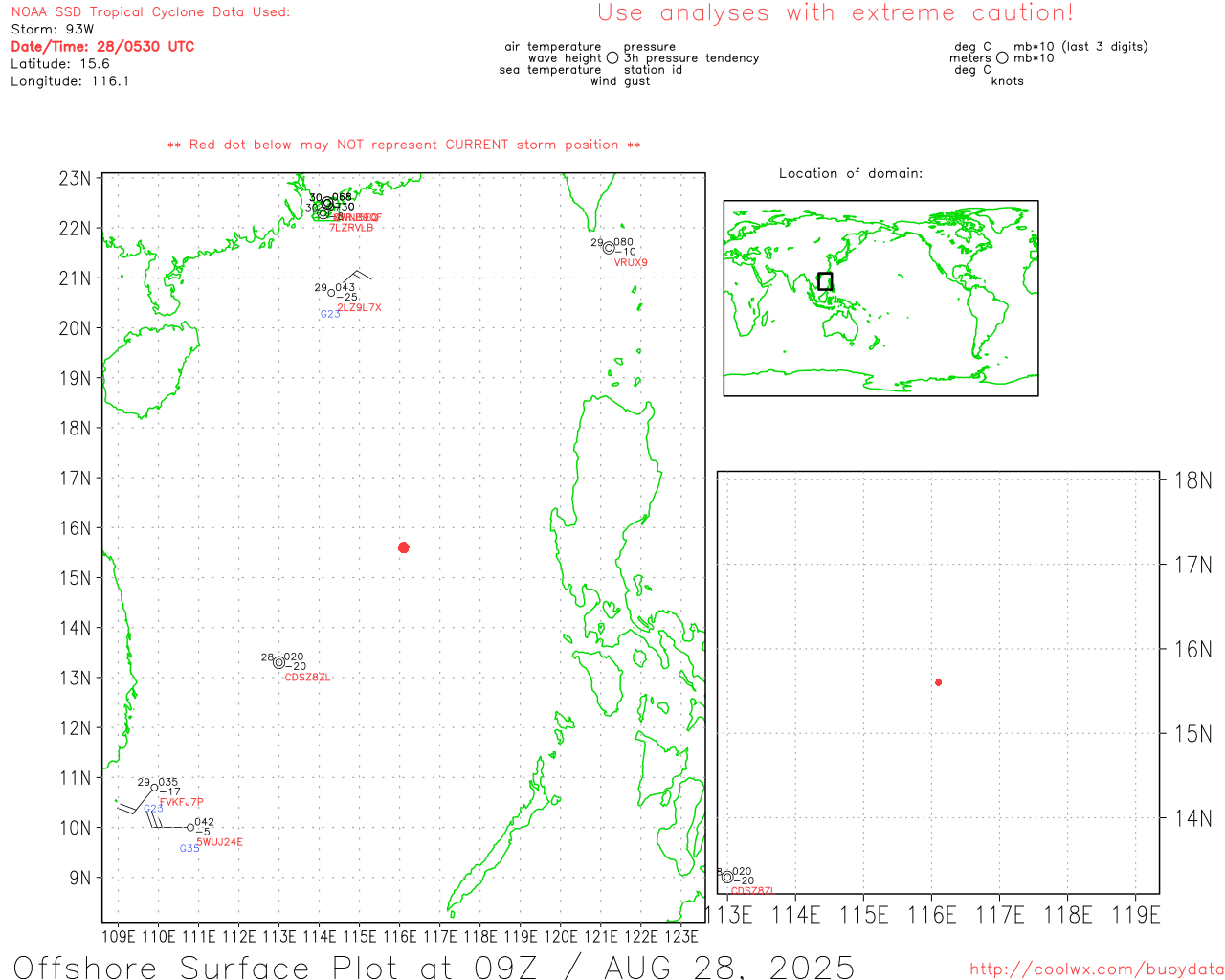
Task: Click the 123E longitude axis label
Action: pyautogui.click(x=681, y=936)
